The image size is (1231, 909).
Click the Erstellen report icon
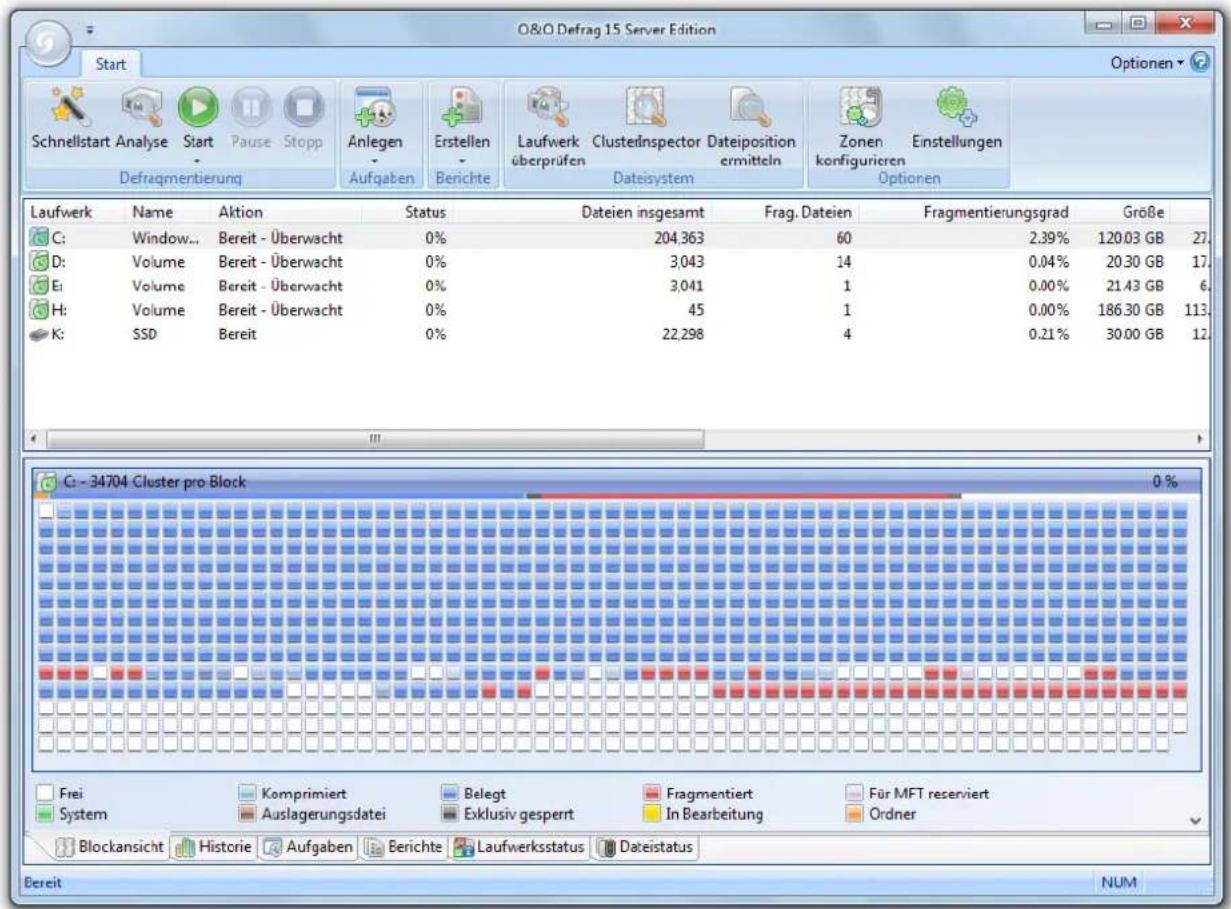(460, 107)
